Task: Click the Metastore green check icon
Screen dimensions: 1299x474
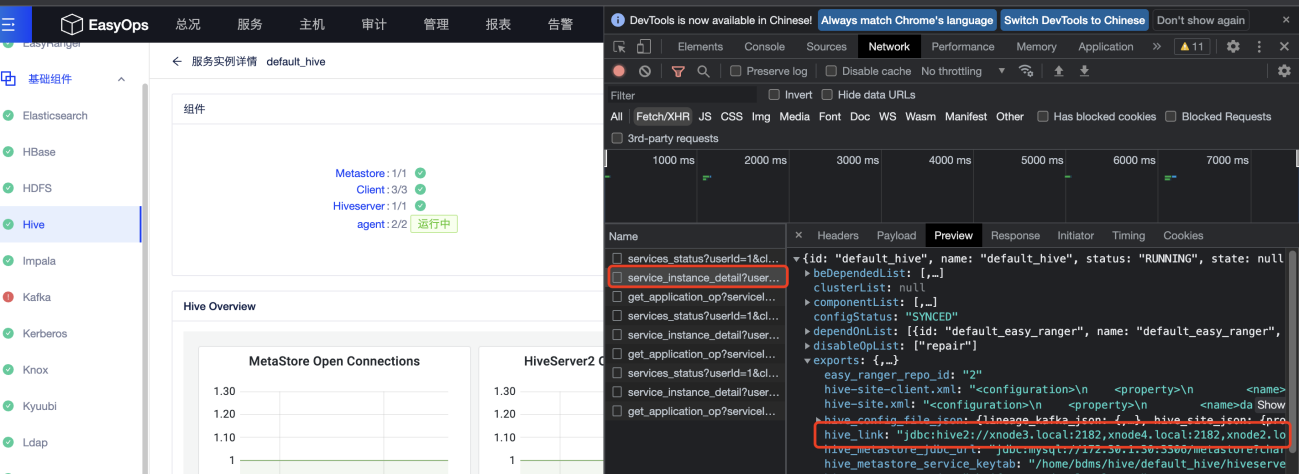Action: point(420,173)
